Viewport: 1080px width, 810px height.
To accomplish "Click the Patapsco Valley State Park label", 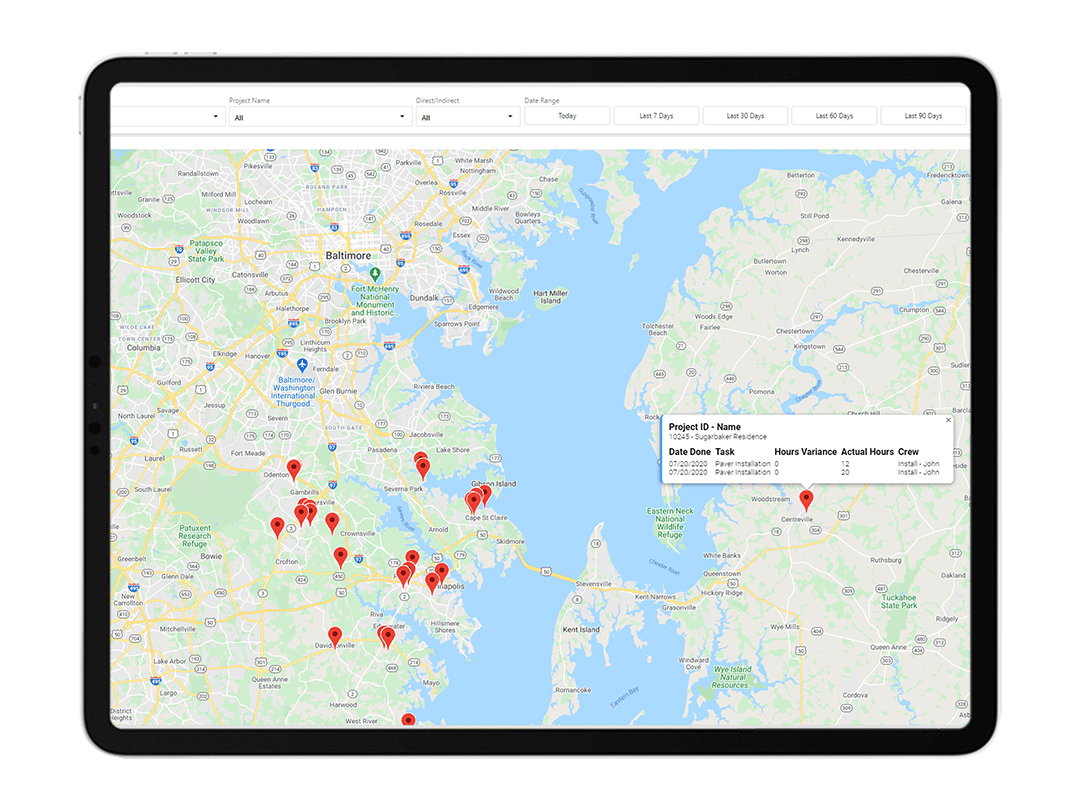I will pos(206,251).
